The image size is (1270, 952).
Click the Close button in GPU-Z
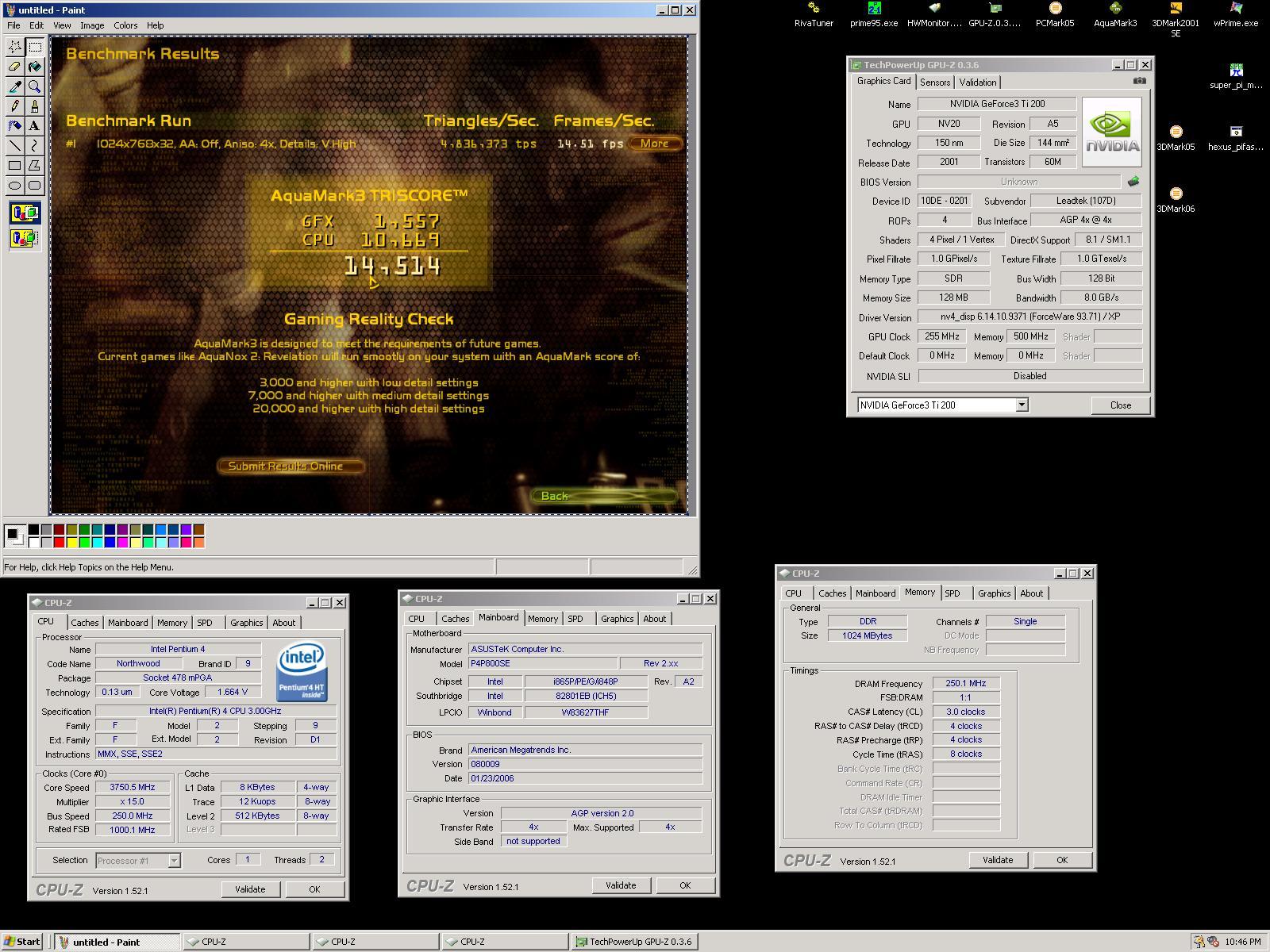coord(1121,405)
